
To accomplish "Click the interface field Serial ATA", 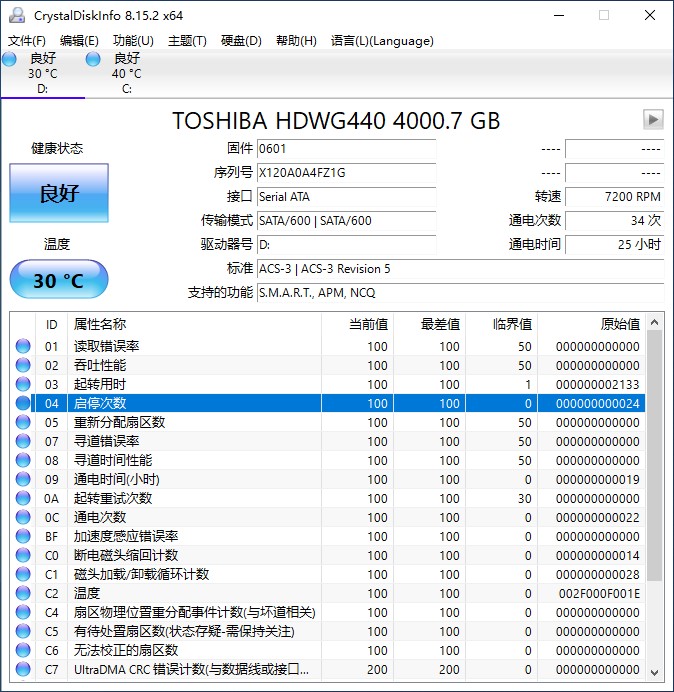I will point(346,196).
